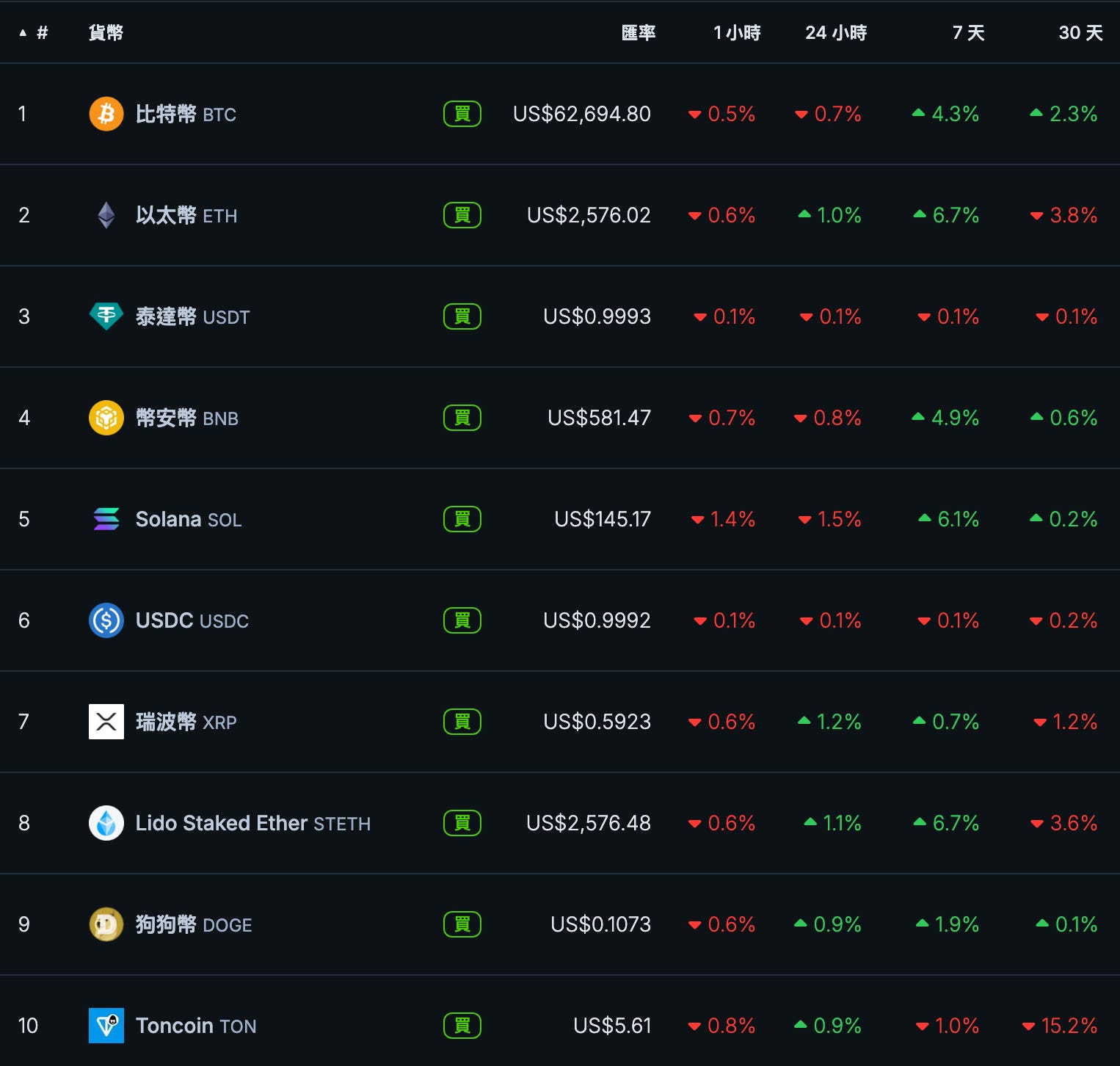Open the USDC coin name link
1120x1066 pixels.
click(192, 620)
